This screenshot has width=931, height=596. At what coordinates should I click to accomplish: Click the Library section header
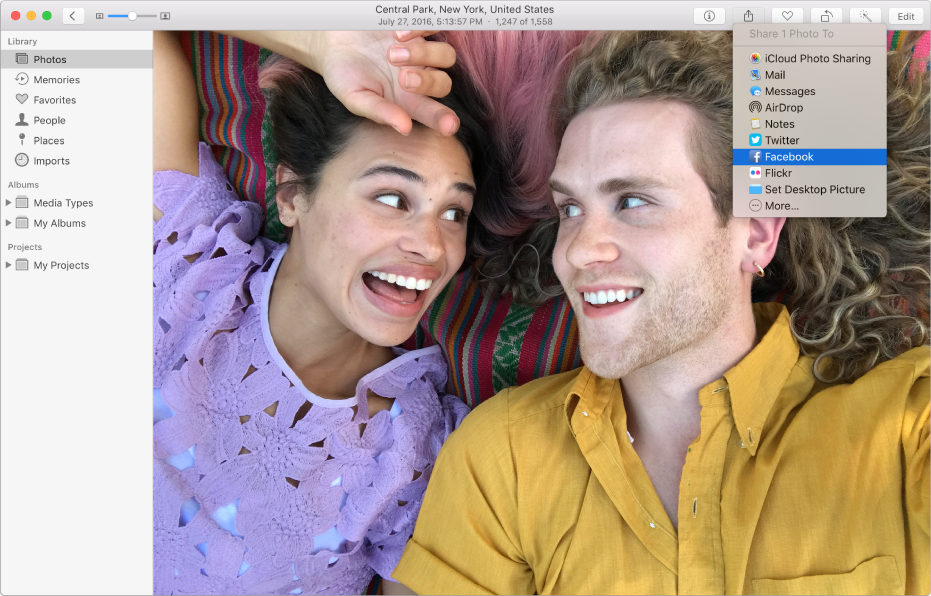(22, 41)
